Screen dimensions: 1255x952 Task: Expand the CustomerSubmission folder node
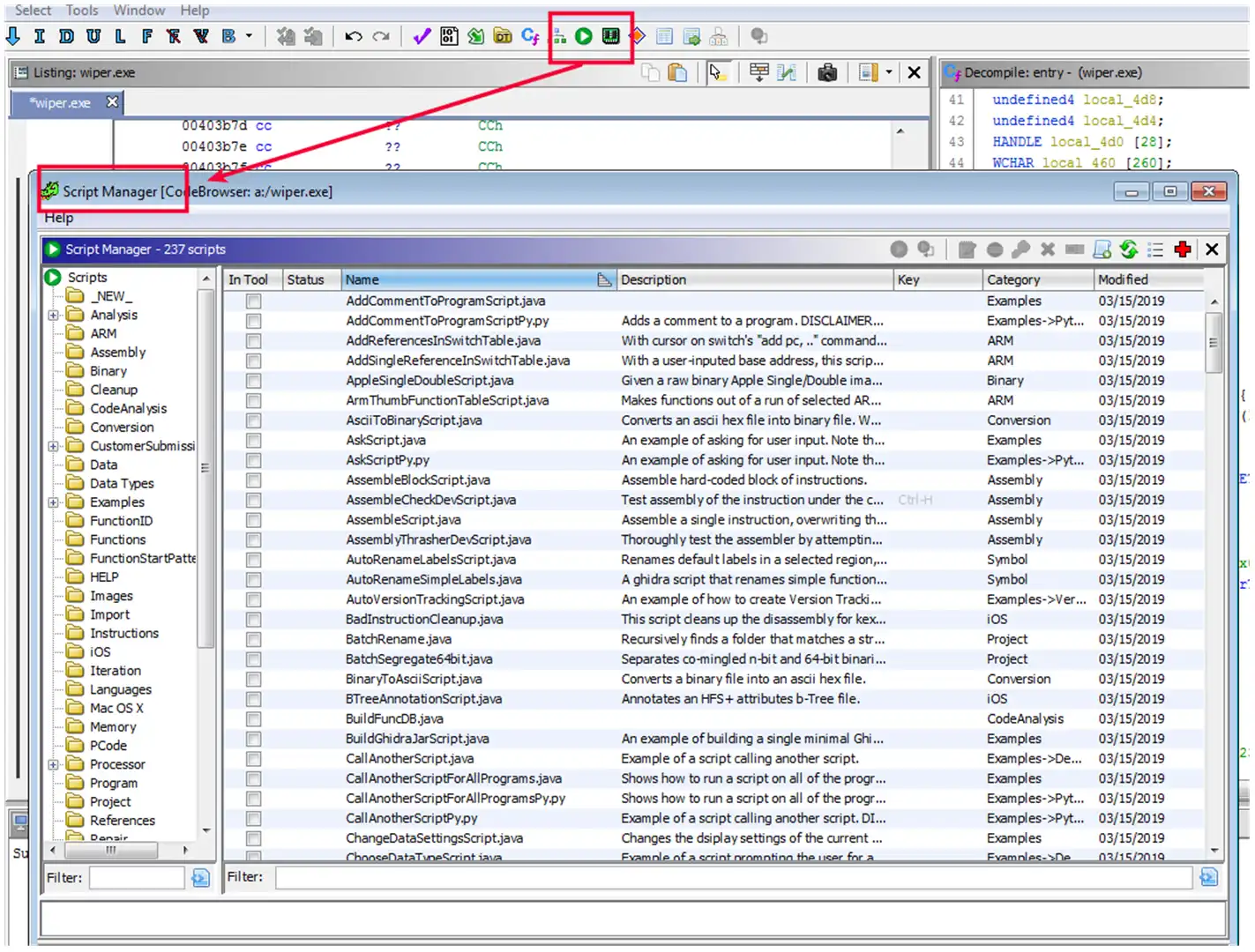[54, 446]
